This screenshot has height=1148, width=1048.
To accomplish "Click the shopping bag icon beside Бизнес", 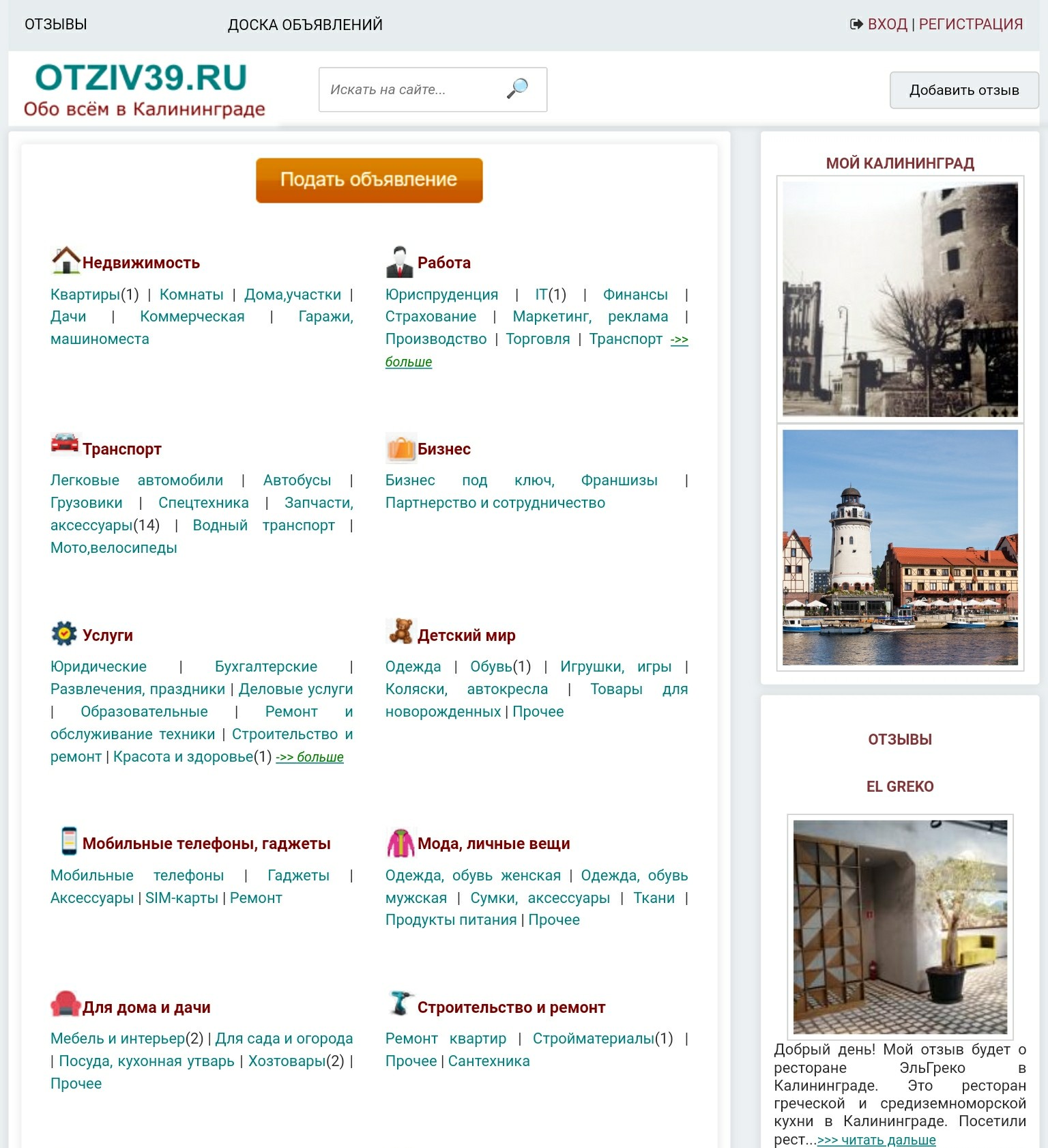I will coord(401,448).
